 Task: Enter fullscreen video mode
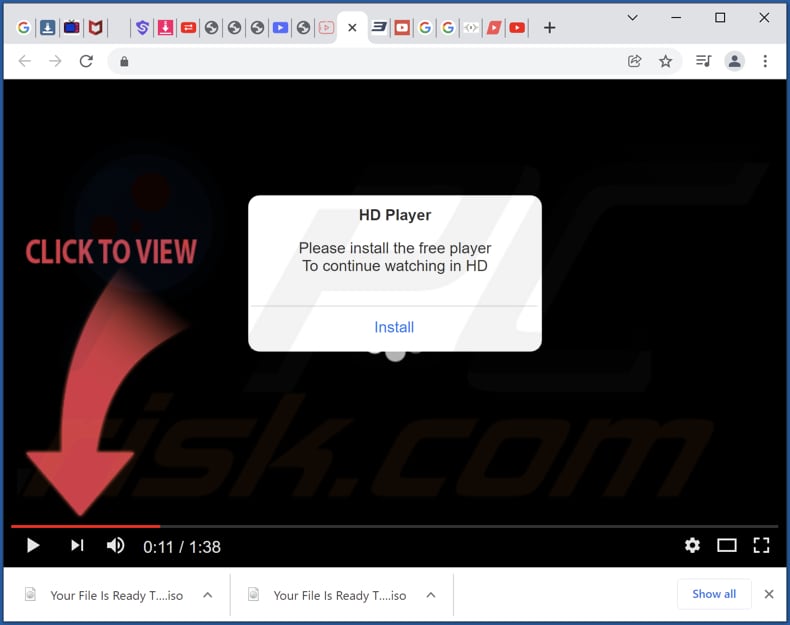pos(761,545)
